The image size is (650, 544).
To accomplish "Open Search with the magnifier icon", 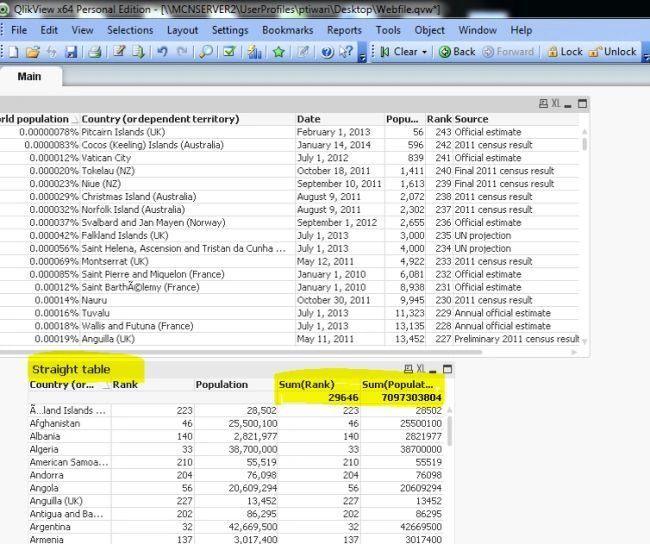I will tap(206, 52).
